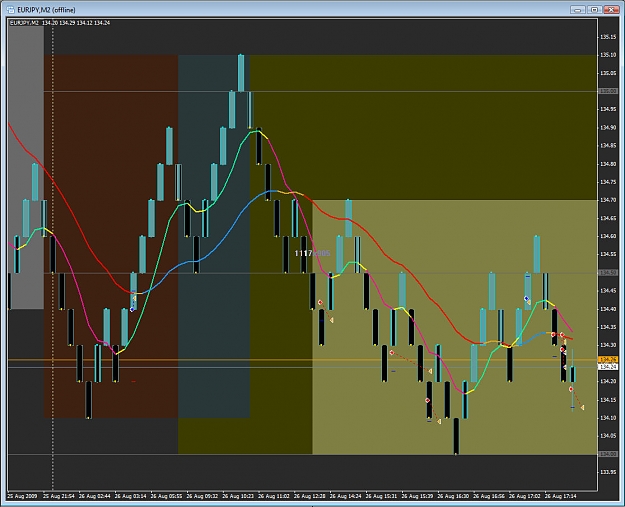Click time axis label '26 Aug 05:55'
Image resolution: width=625 pixels, height=507 pixels.
point(166,496)
